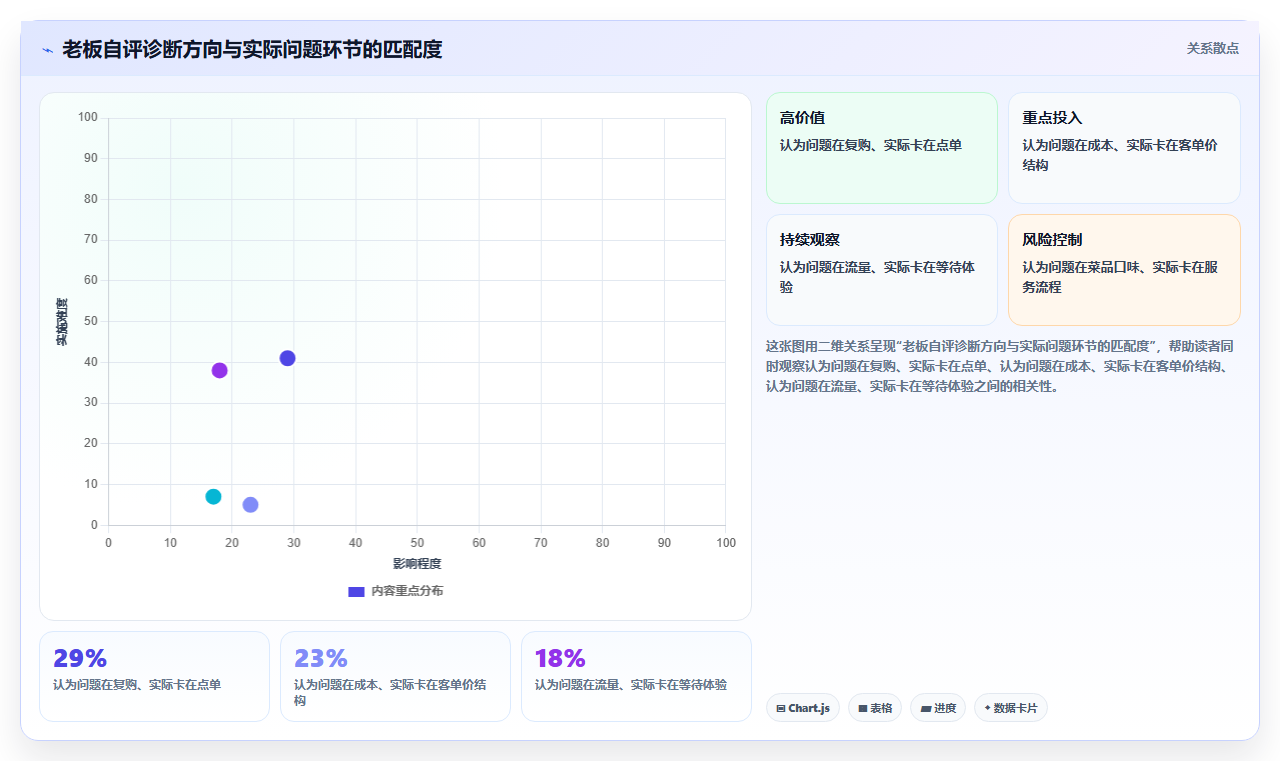Select the 表格 tag chip
The width and height of the screenshot is (1280, 761).
coord(875,708)
